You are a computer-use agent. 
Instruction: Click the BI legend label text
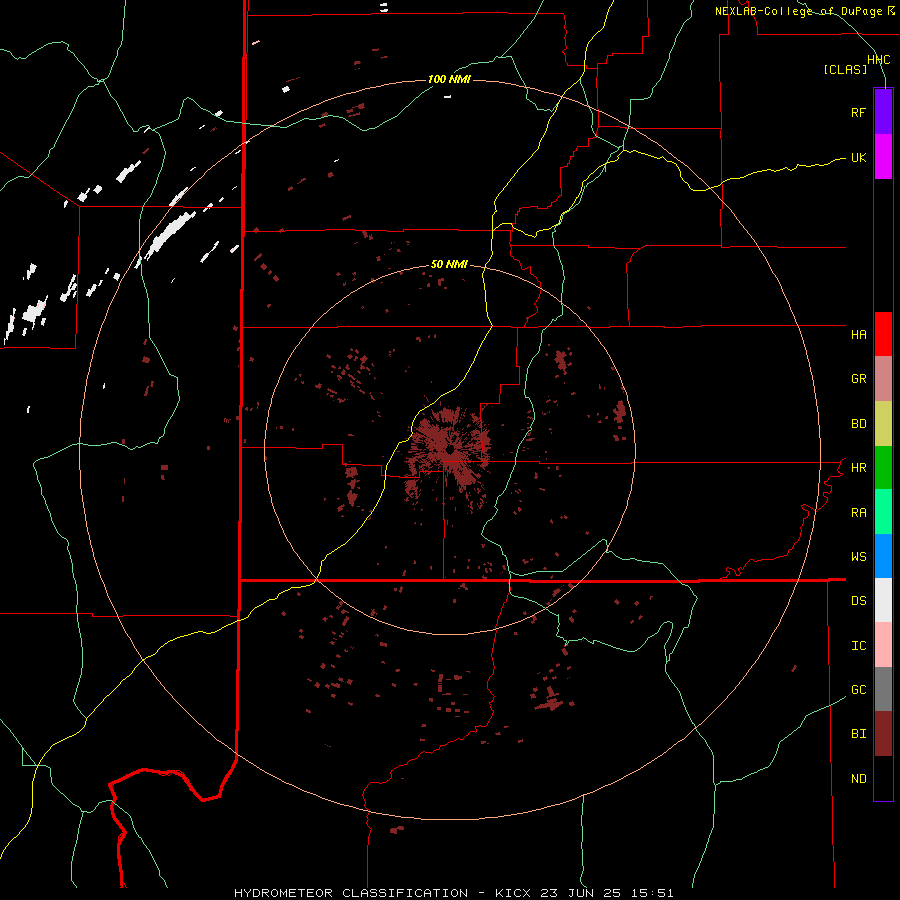click(858, 734)
